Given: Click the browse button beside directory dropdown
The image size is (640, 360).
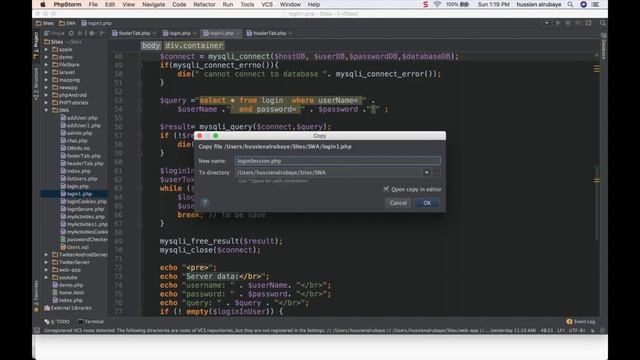Looking at the screenshot, I should click(x=437, y=173).
